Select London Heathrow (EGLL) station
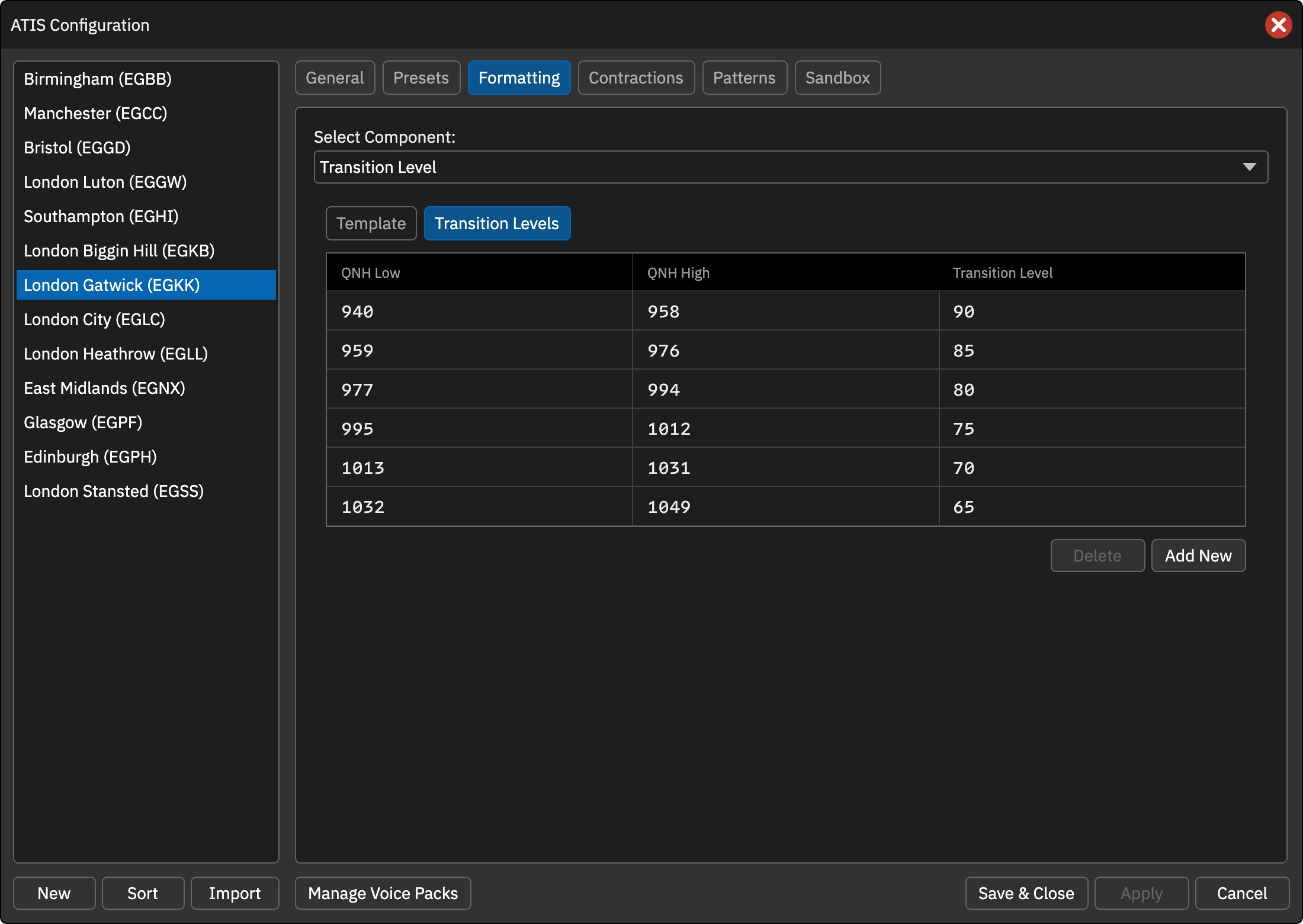This screenshot has width=1303, height=924. (x=146, y=354)
